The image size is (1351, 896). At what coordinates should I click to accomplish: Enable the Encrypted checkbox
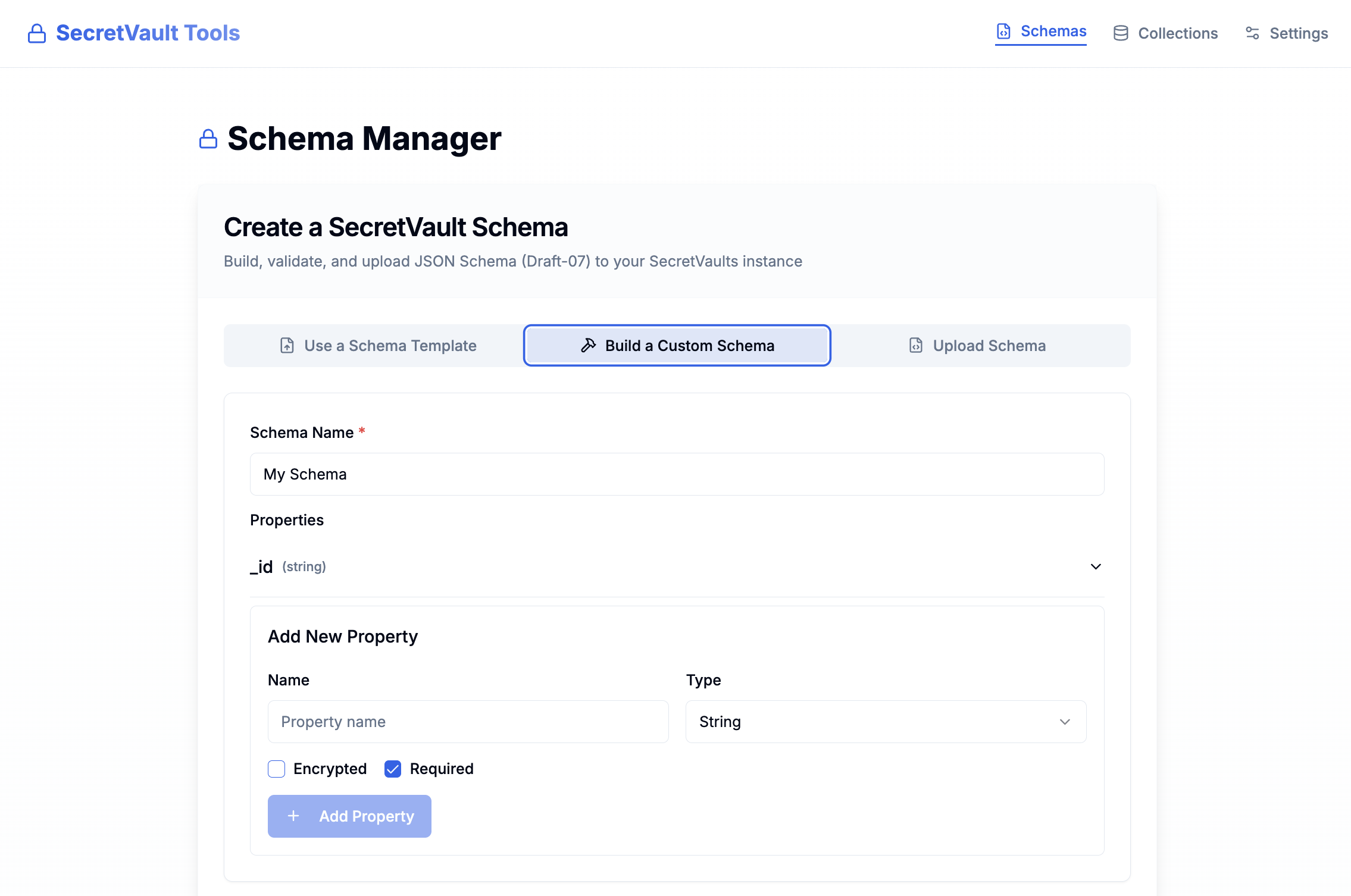pos(276,769)
